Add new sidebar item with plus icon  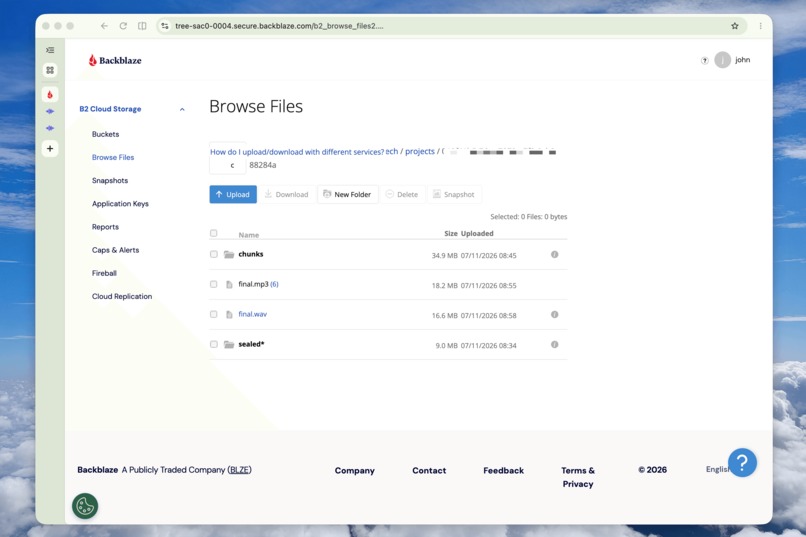50,149
